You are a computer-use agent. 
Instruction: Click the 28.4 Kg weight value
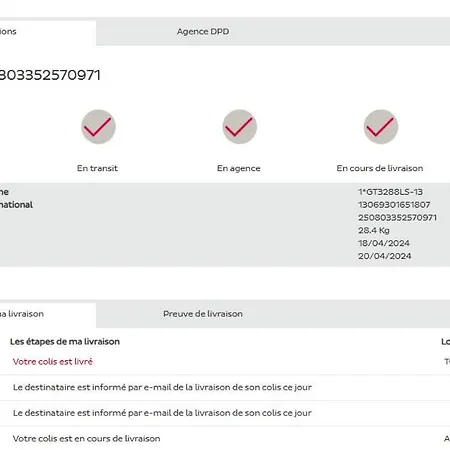tap(374, 230)
